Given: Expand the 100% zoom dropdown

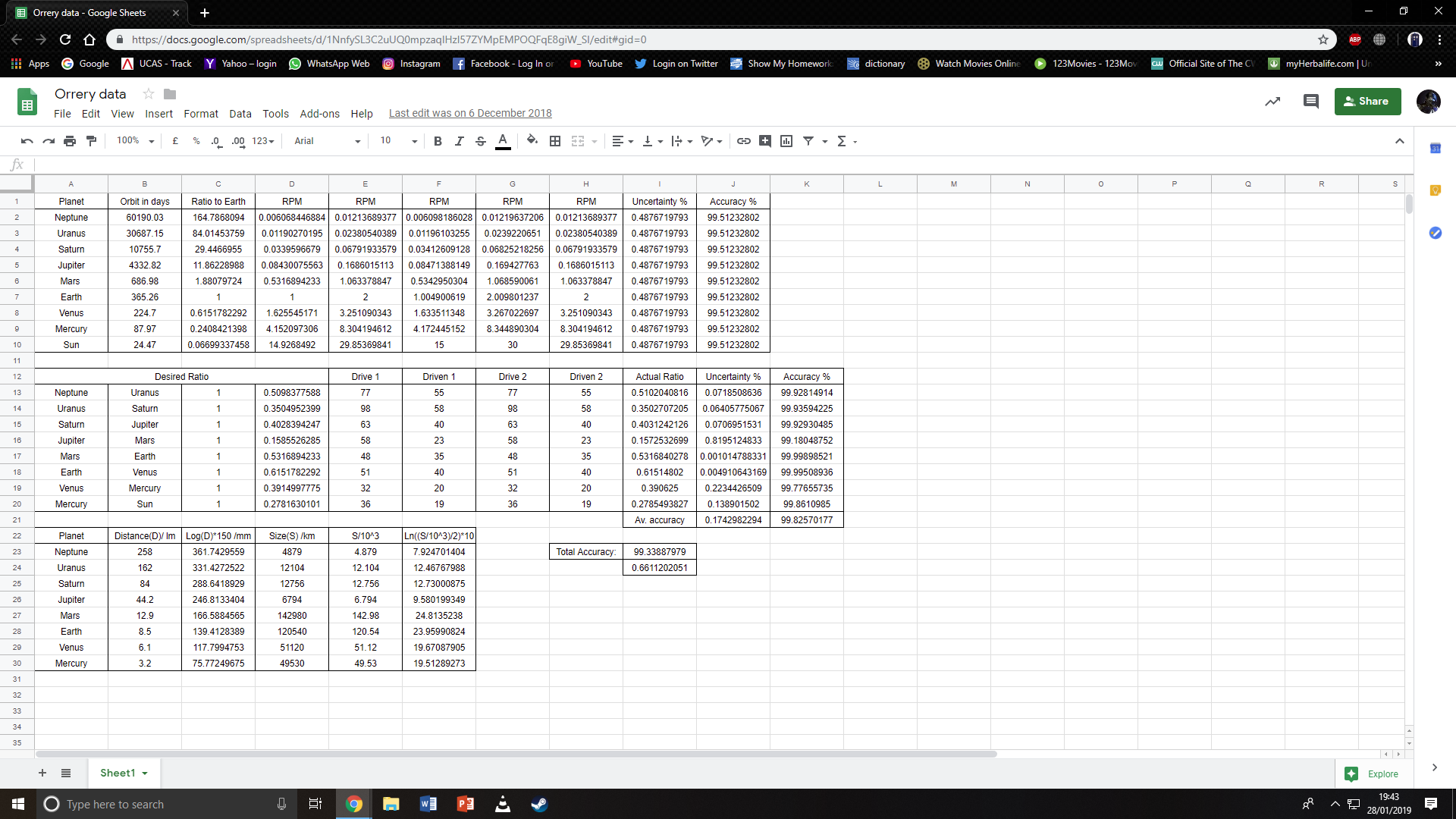Looking at the screenshot, I should tap(135, 141).
